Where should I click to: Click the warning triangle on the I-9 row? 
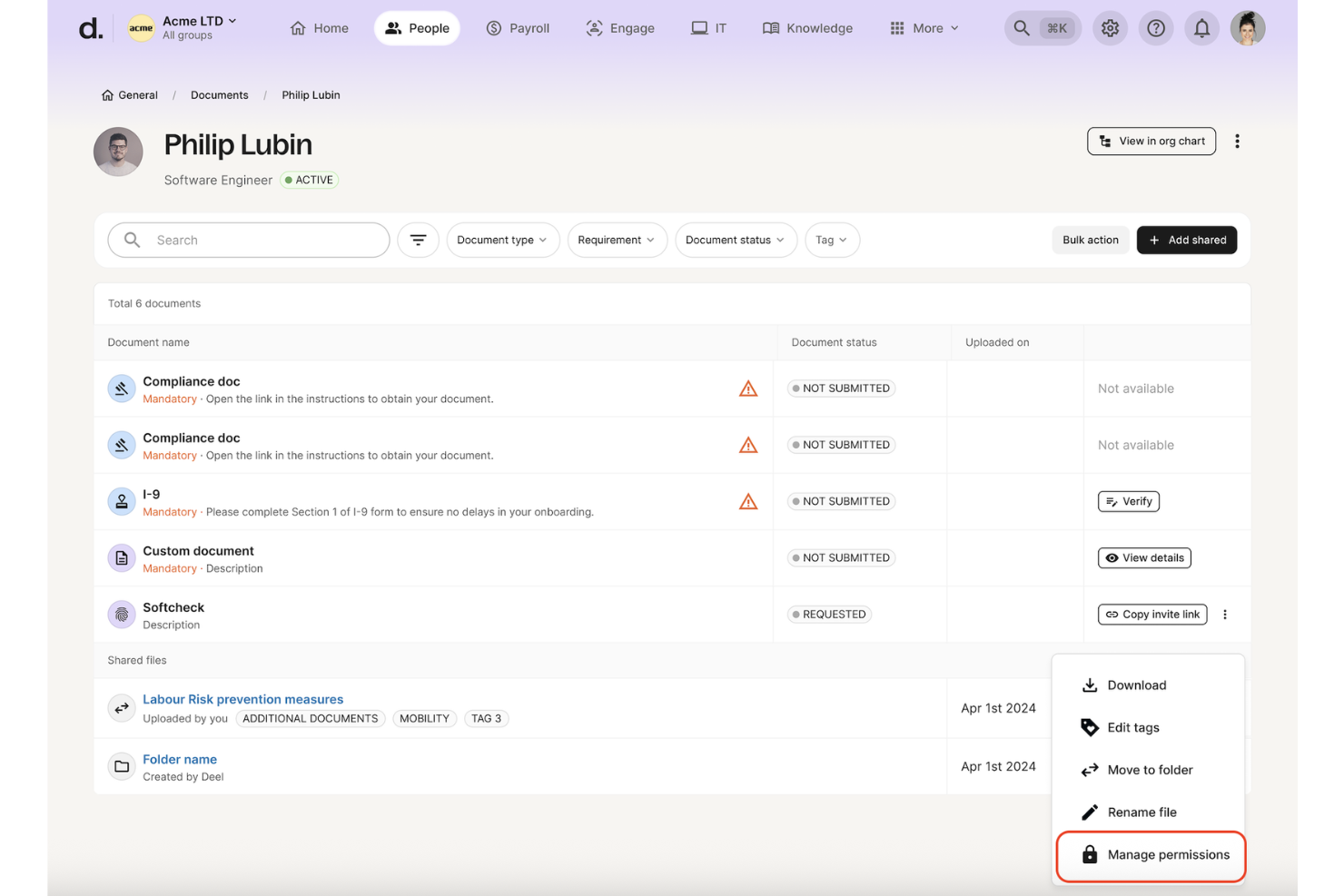click(747, 500)
